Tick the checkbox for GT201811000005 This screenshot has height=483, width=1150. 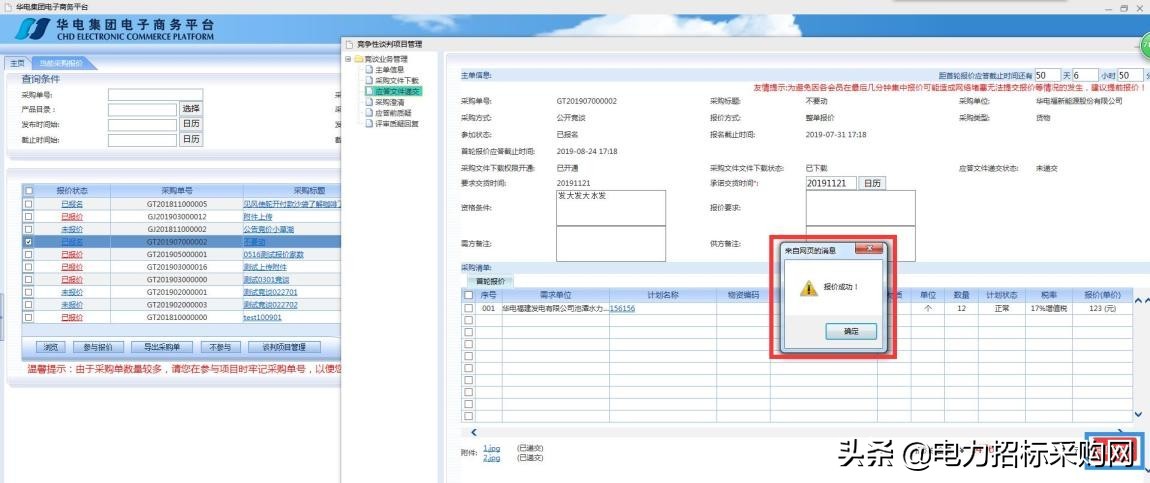point(29,204)
